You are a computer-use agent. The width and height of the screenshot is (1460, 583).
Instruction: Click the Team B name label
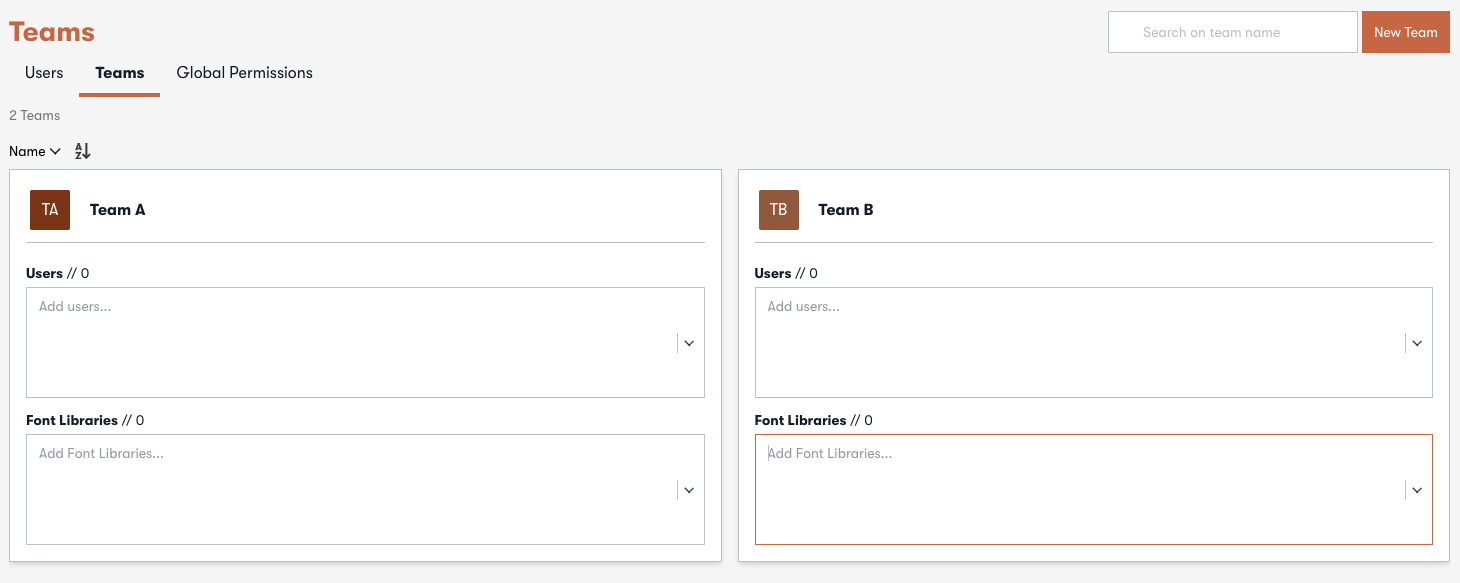pyautogui.click(x=845, y=210)
